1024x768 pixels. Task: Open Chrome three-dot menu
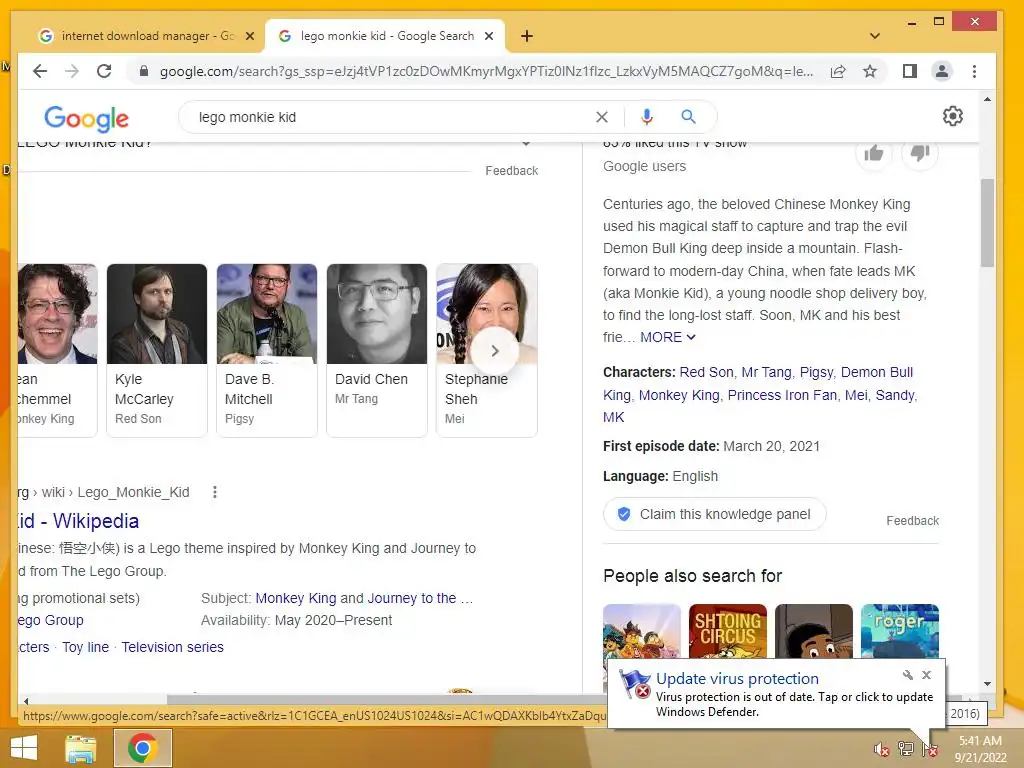(974, 71)
